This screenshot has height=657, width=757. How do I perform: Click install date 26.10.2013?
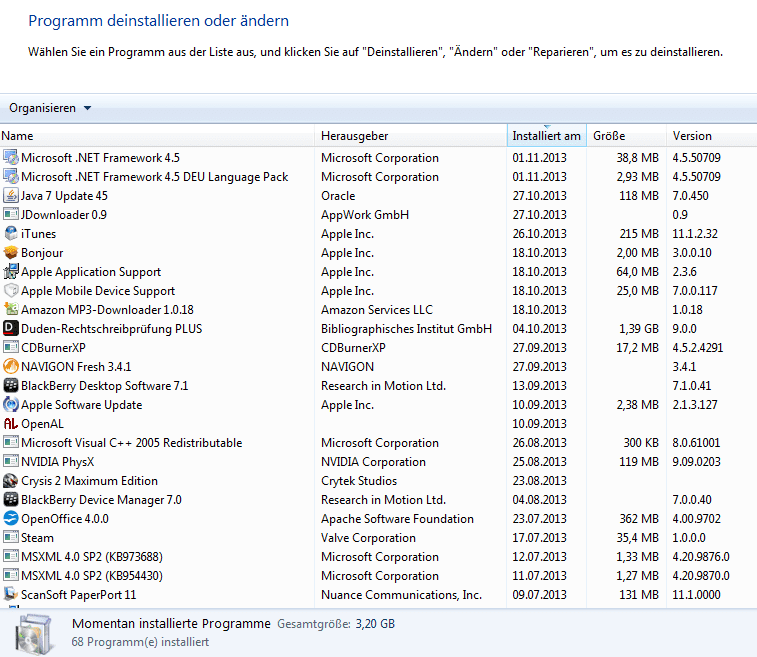coord(539,234)
